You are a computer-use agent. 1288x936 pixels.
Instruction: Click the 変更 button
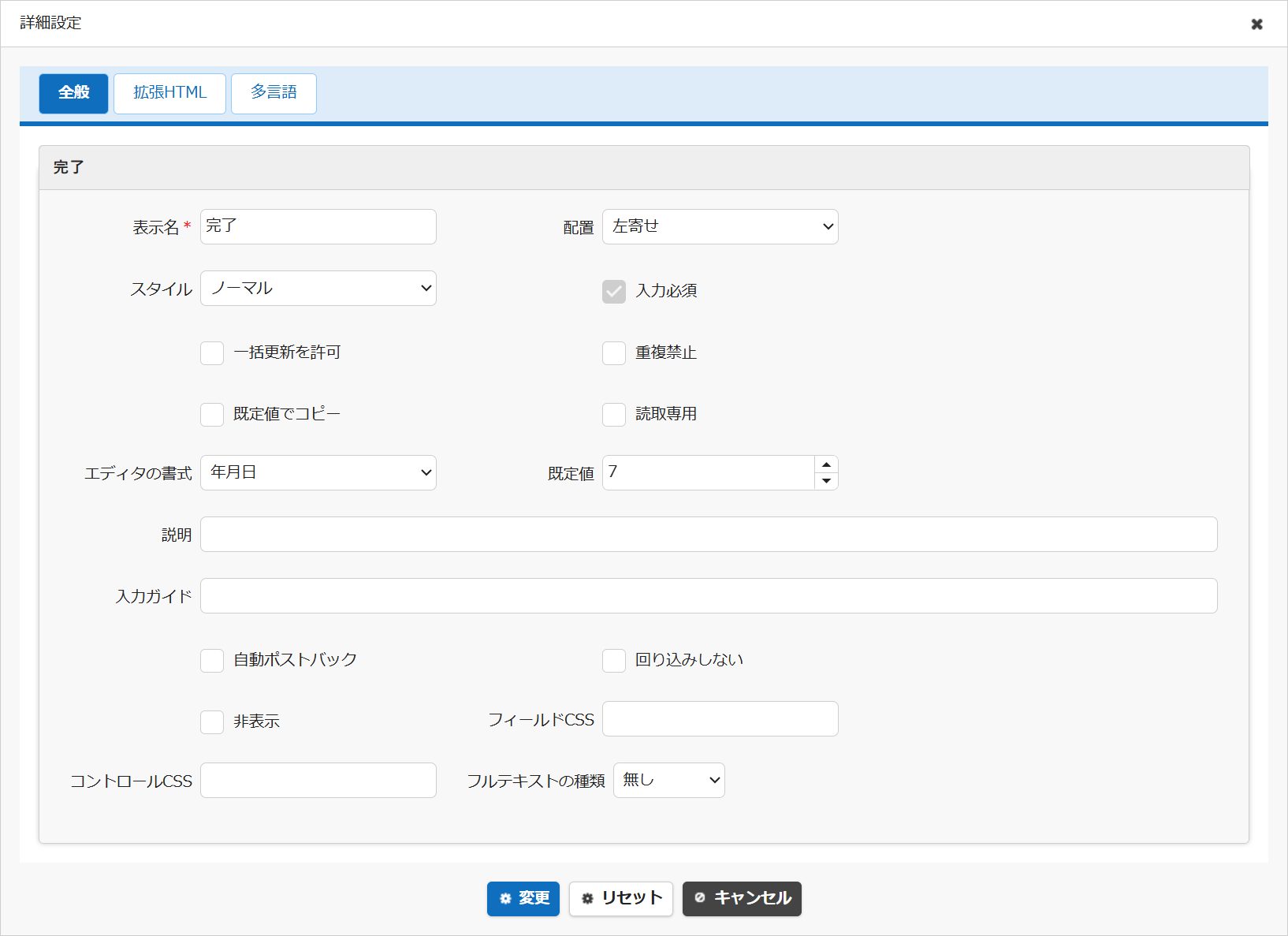pyautogui.click(x=523, y=899)
